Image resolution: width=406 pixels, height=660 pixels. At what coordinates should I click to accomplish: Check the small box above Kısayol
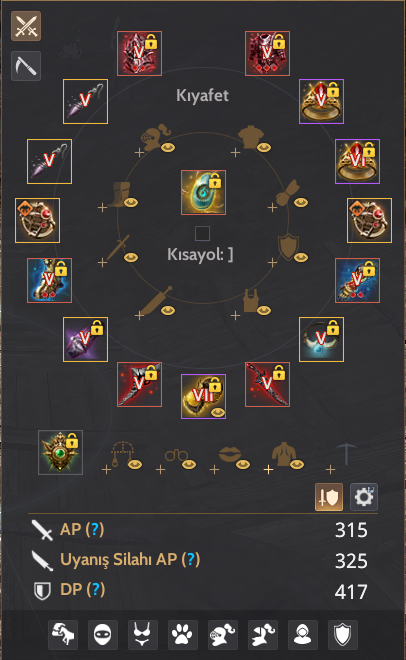click(202, 233)
